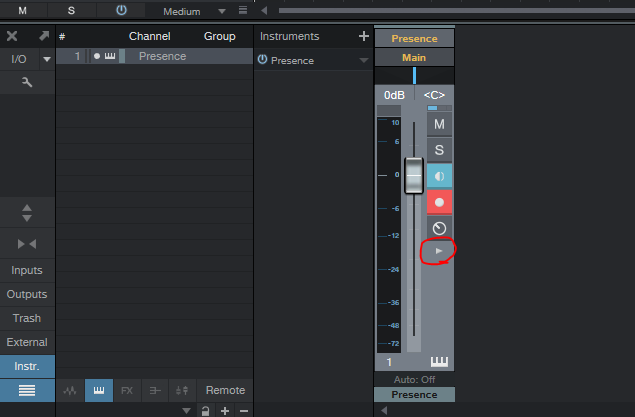Click the Group column header
The image size is (635, 417).
click(x=219, y=36)
